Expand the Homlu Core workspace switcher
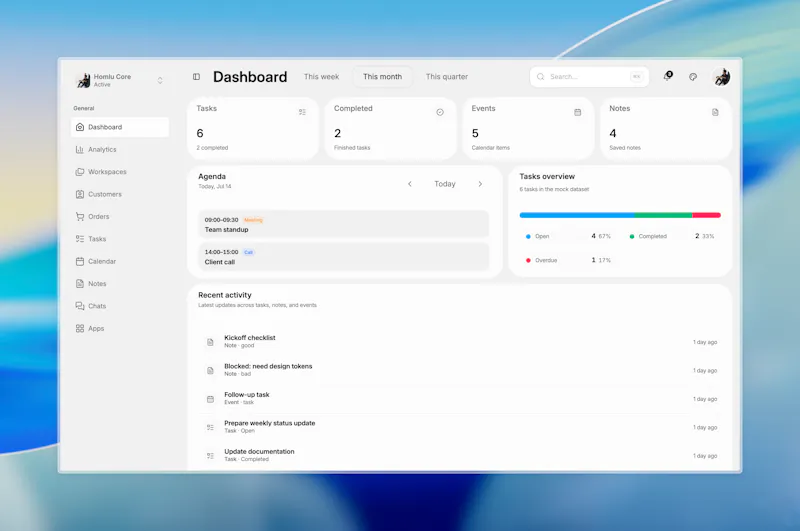Screen dimensions: 800x531 point(160,80)
